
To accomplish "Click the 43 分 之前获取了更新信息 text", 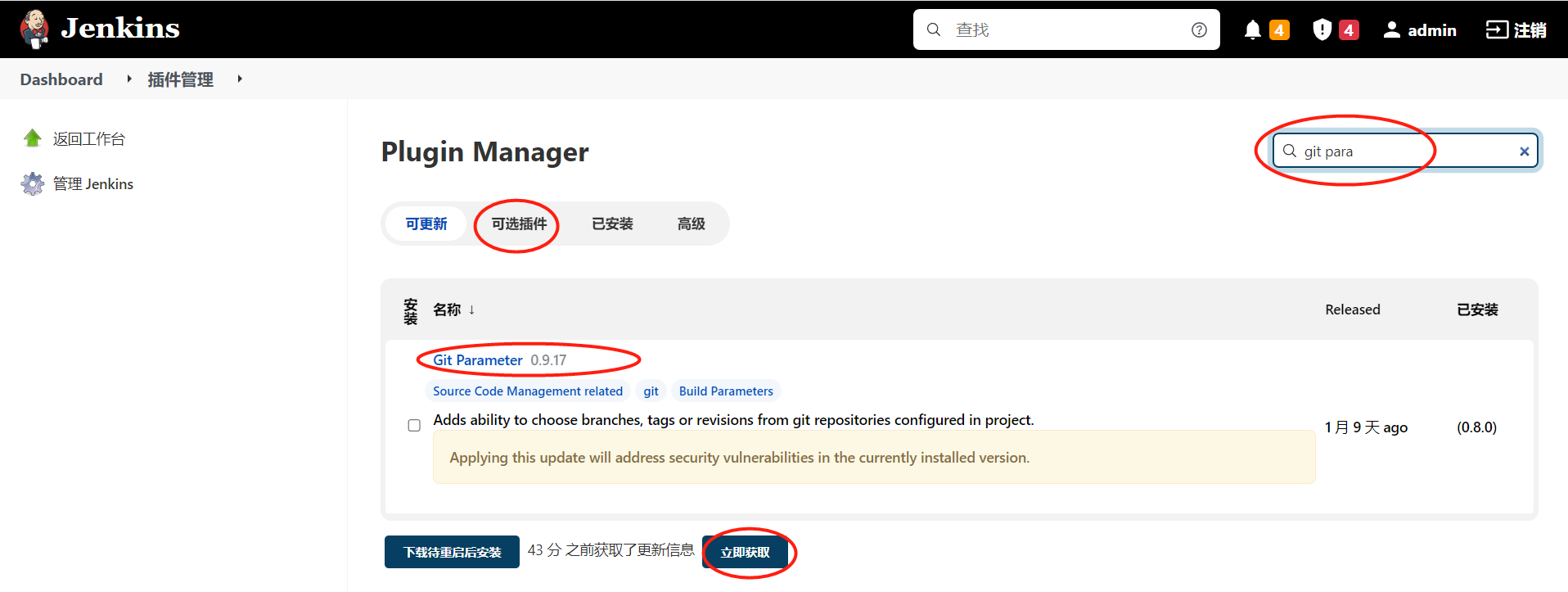I will click(x=611, y=550).
